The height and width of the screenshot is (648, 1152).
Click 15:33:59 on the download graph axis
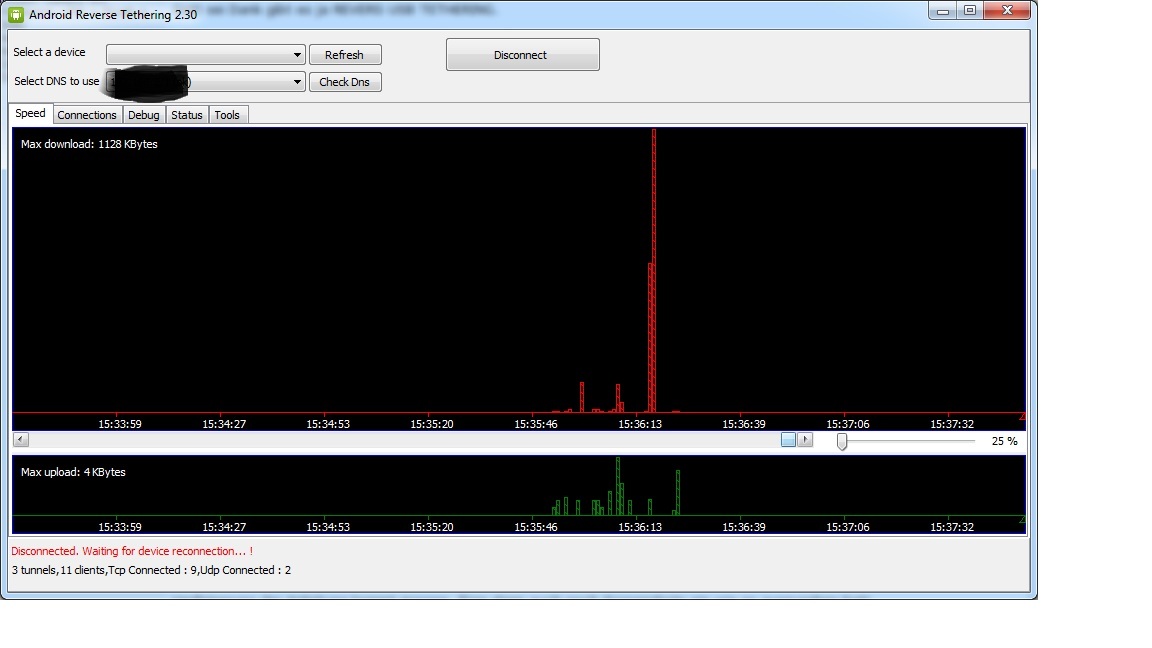point(120,424)
